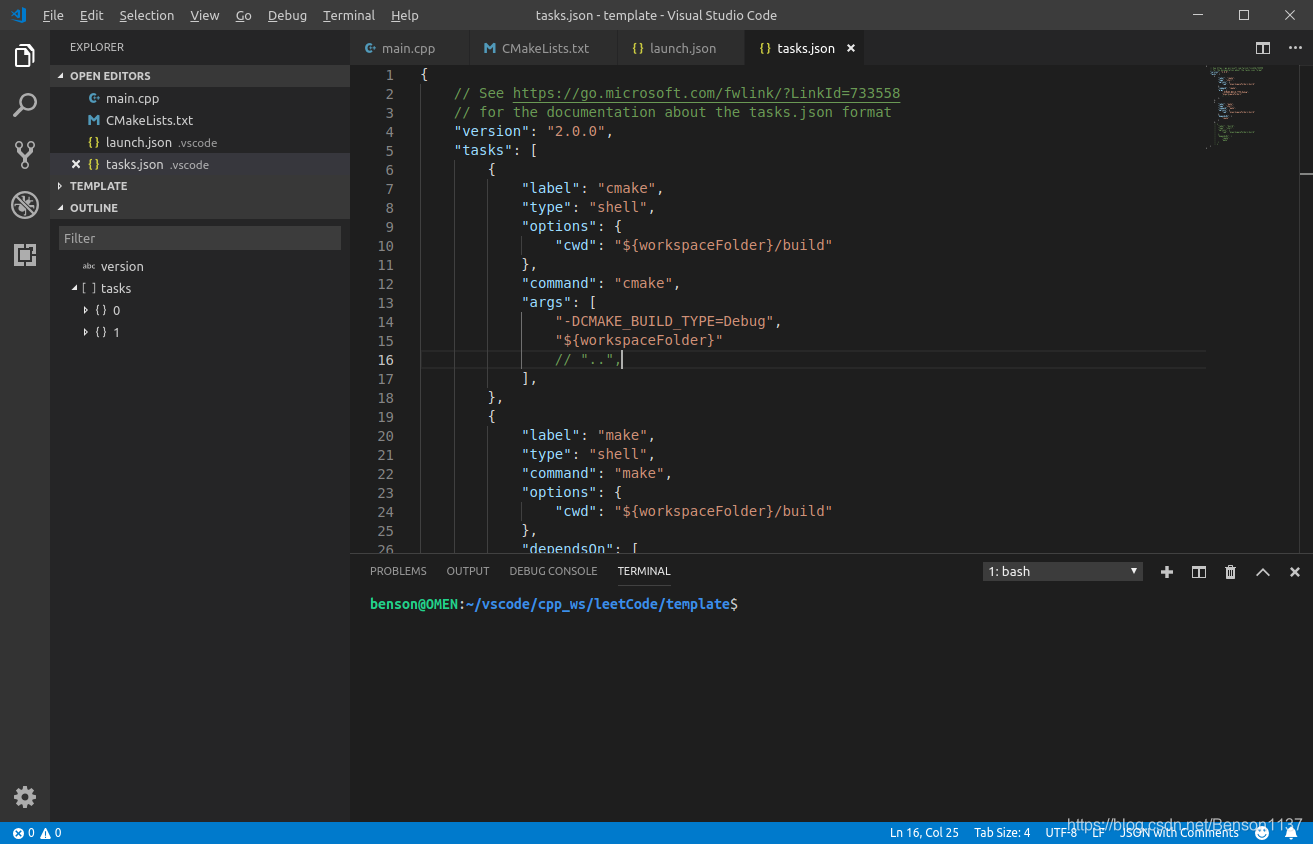The image size is (1313, 844).
Task: Change indentation via Tab Size: 4
Action: click(1002, 833)
